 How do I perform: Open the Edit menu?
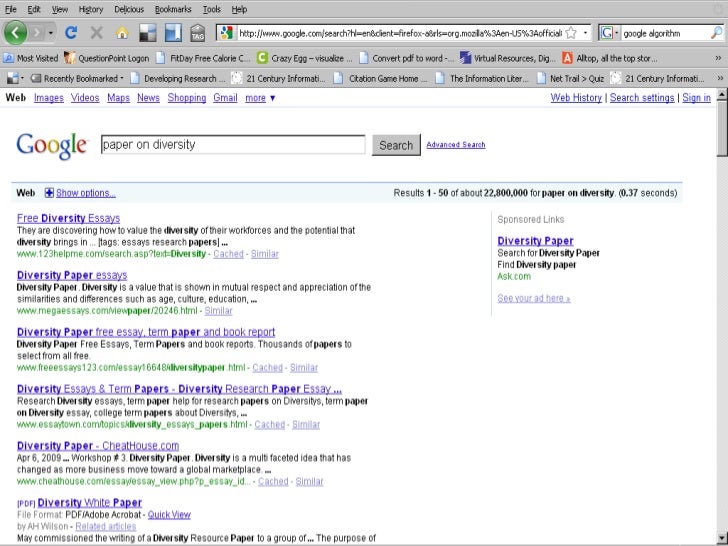click(34, 9)
